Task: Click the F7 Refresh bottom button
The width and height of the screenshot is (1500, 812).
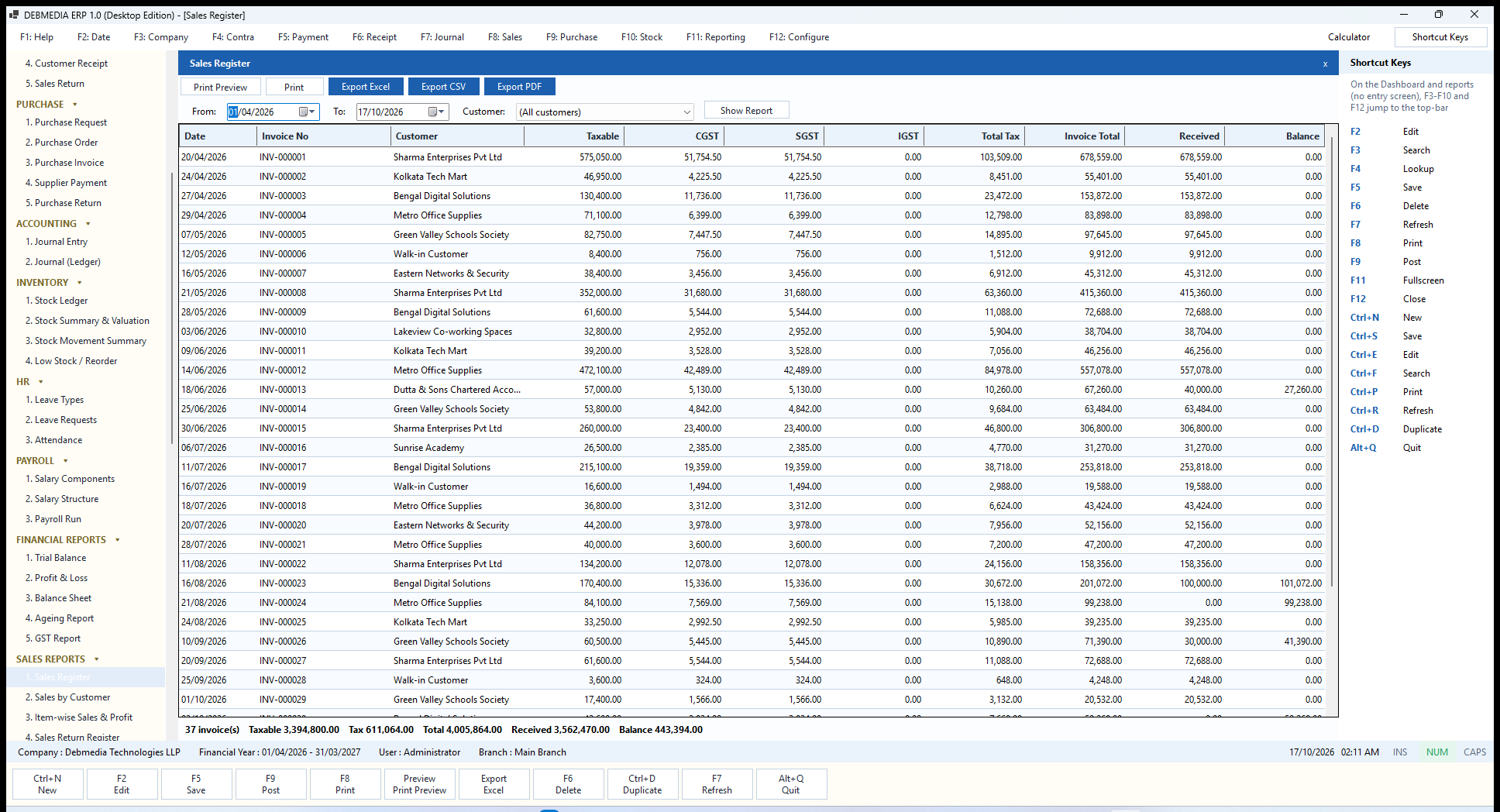Action: coord(717,784)
